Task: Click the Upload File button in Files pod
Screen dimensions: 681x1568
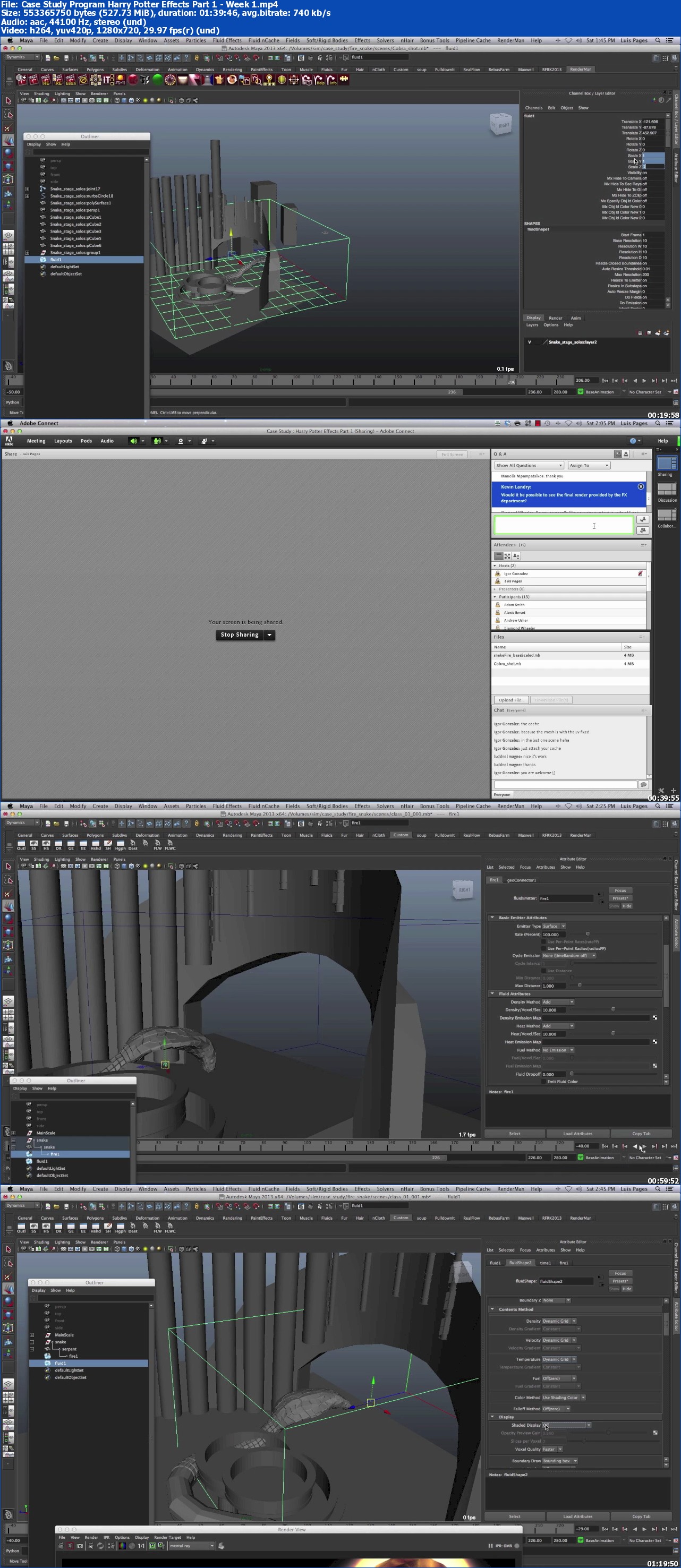Action: tap(510, 700)
